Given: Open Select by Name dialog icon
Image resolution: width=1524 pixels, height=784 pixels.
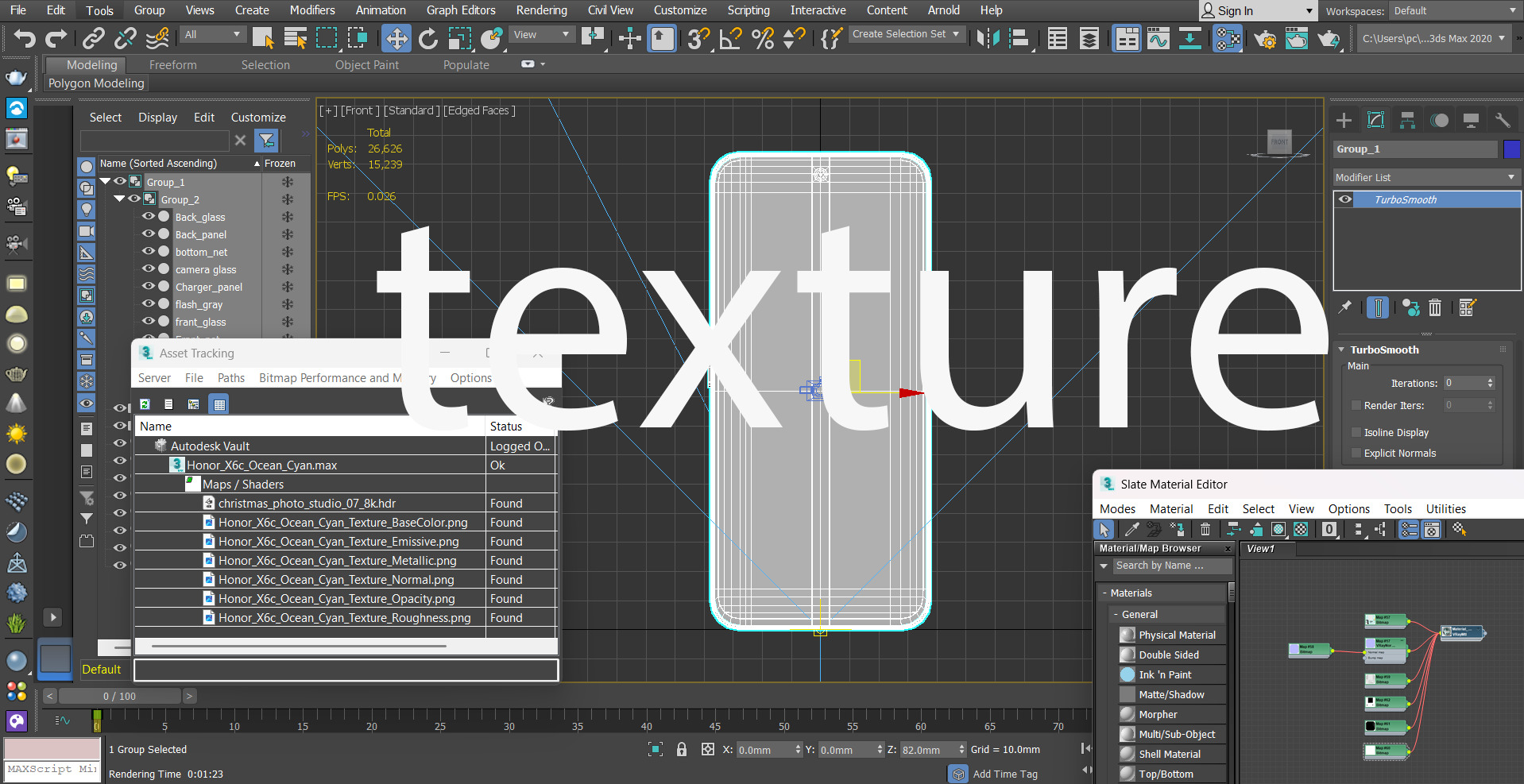Looking at the screenshot, I should [296, 37].
